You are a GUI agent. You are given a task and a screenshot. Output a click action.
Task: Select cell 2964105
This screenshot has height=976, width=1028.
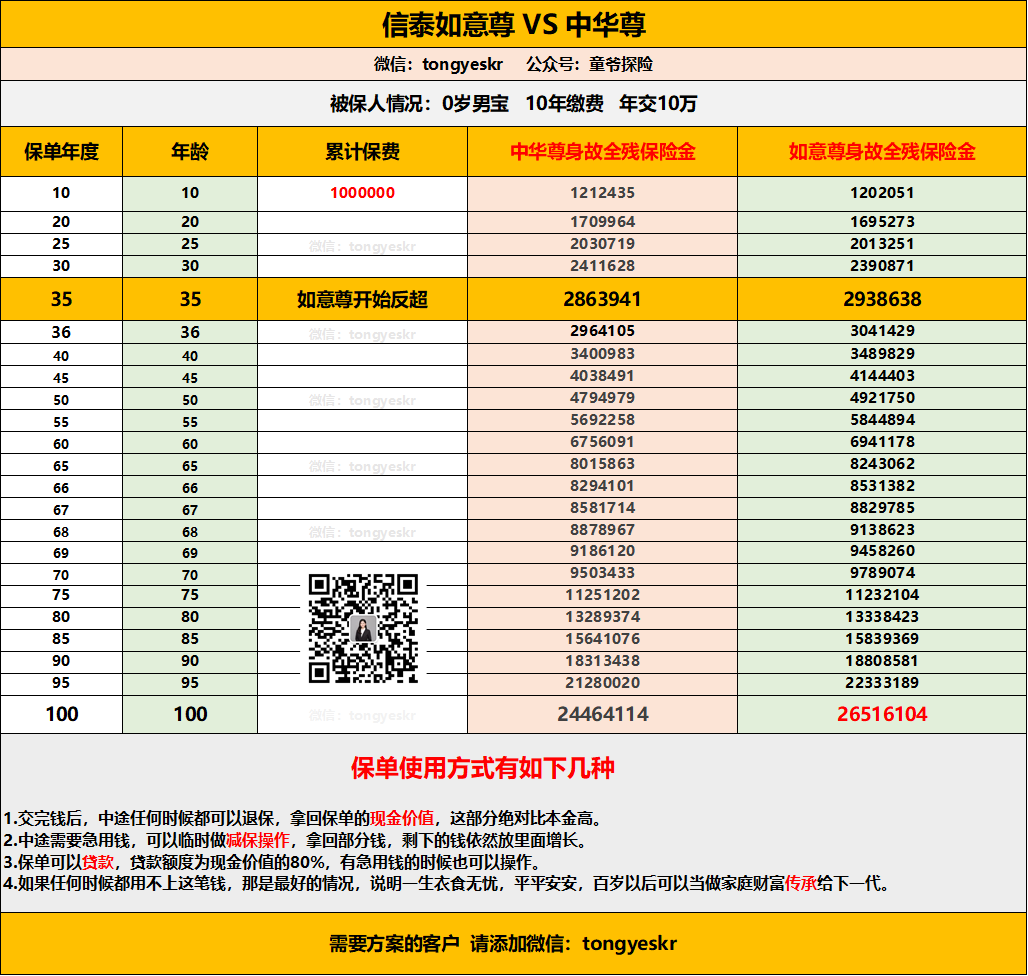(x=603, y=331)
